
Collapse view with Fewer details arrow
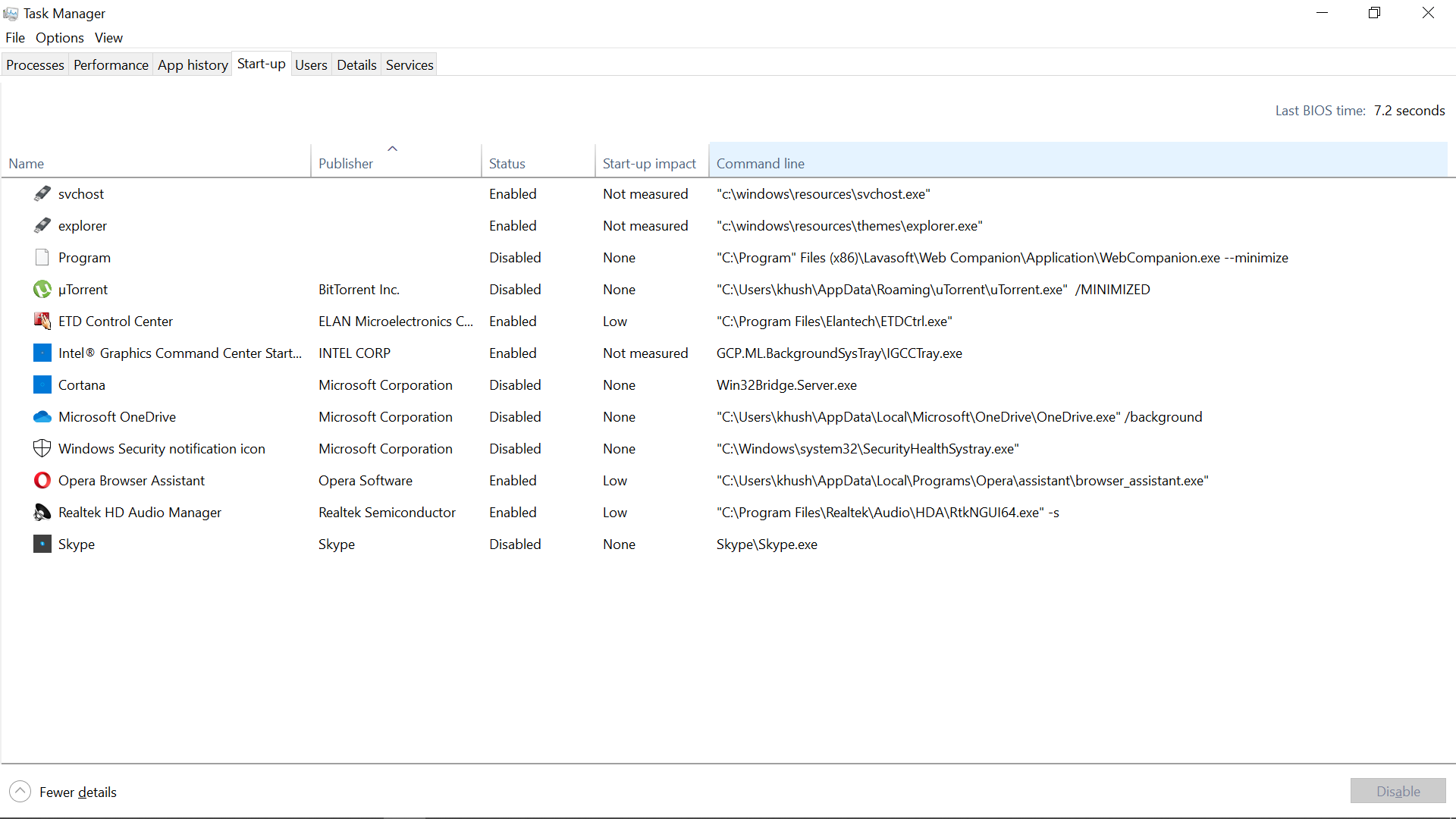pos(20,792)
